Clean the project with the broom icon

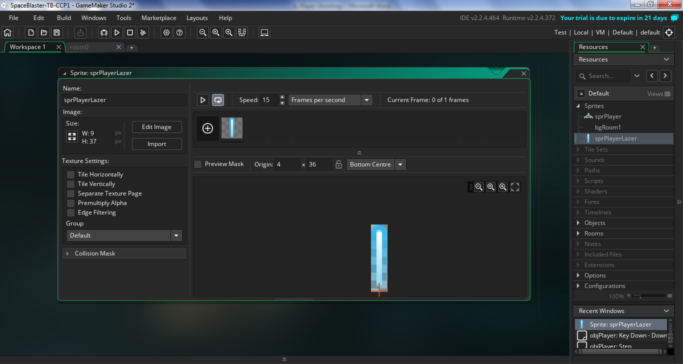coord(143,33)
